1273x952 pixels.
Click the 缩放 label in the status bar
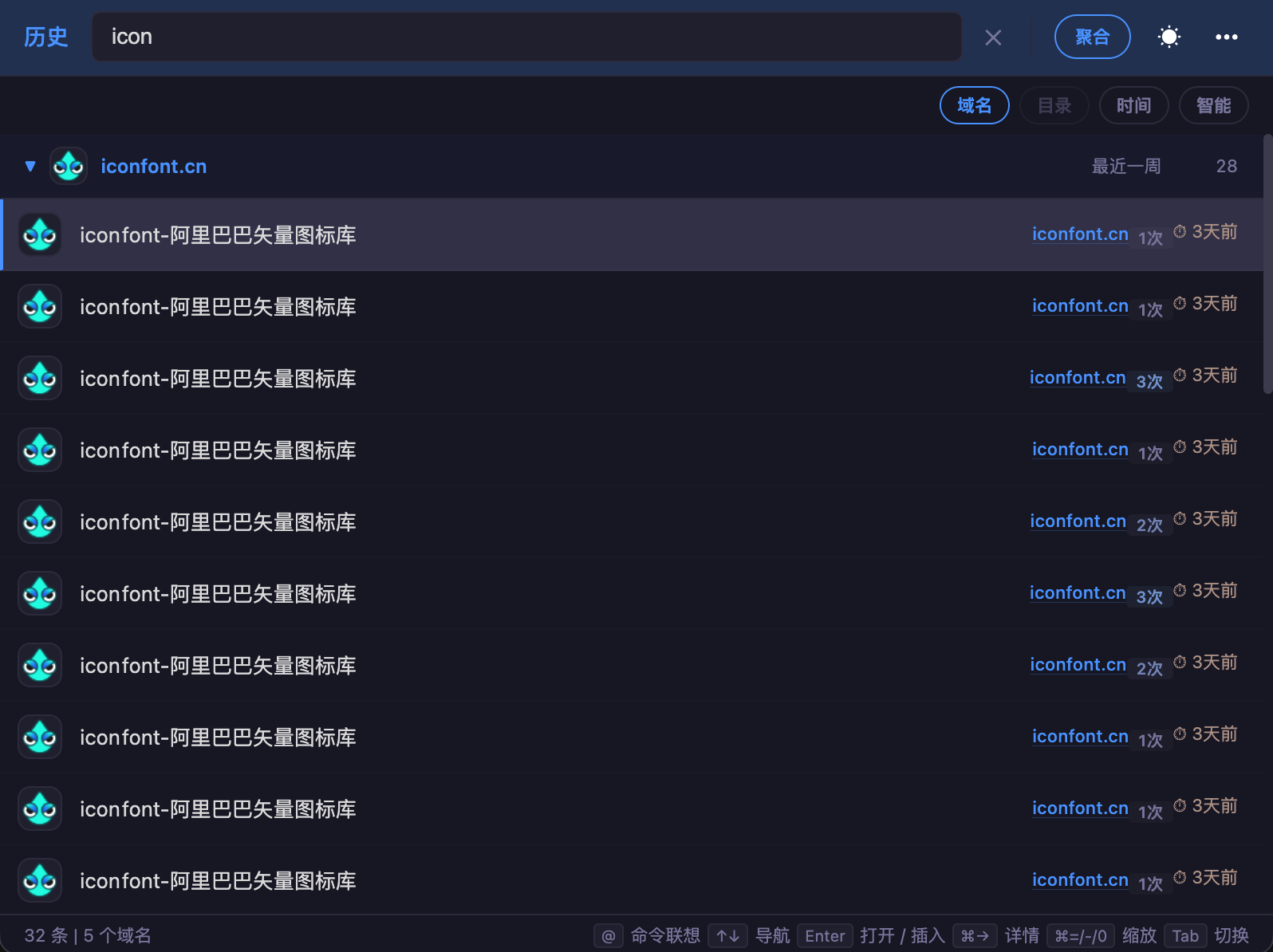click(1139, 935)
